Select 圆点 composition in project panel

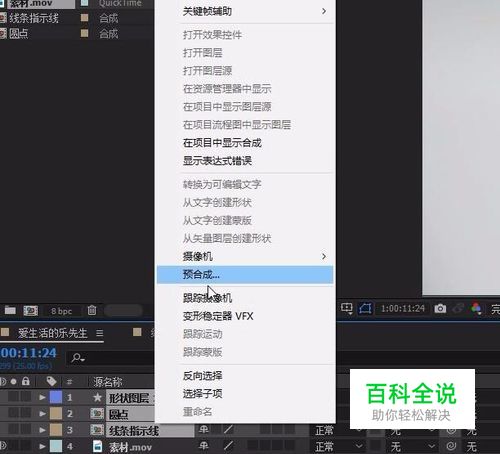pyautogui.click(x=18, y=34)
